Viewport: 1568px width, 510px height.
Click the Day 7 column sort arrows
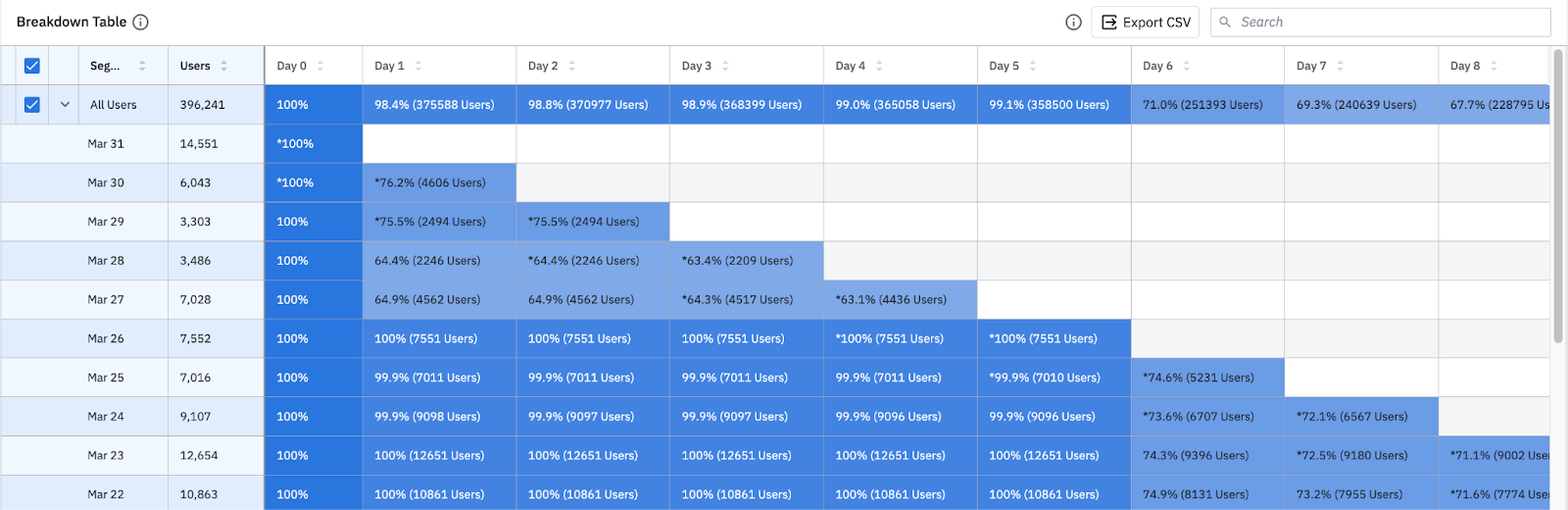(1340, 66)
